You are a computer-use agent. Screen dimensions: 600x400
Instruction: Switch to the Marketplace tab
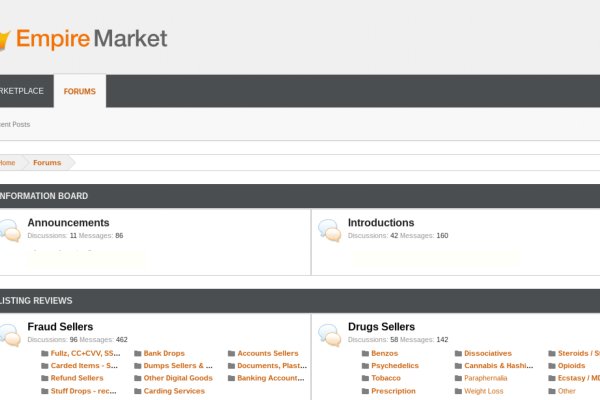pyautogui.click(x=22, y=91)
